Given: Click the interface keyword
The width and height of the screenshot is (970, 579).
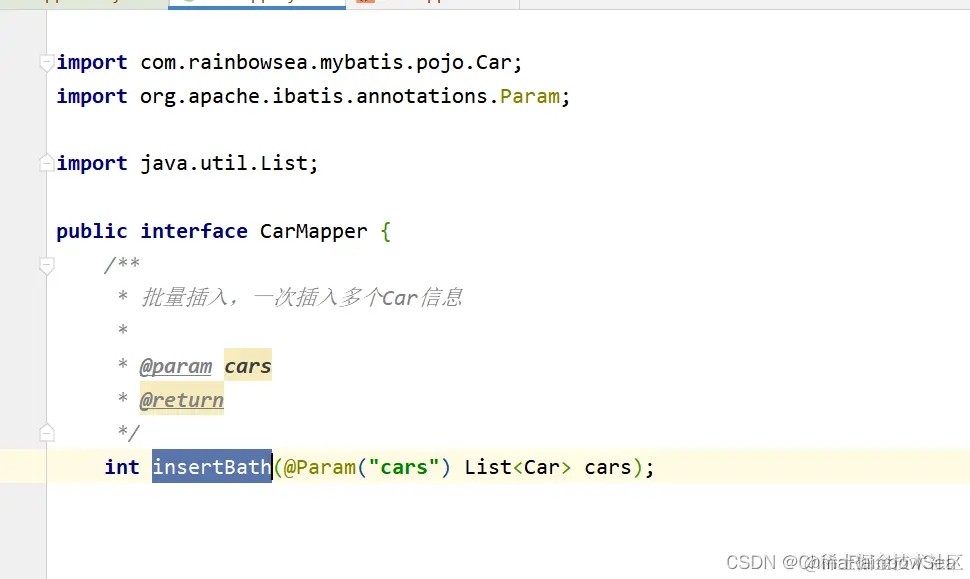Looking at the screenshot, I should tap(194, 231).
